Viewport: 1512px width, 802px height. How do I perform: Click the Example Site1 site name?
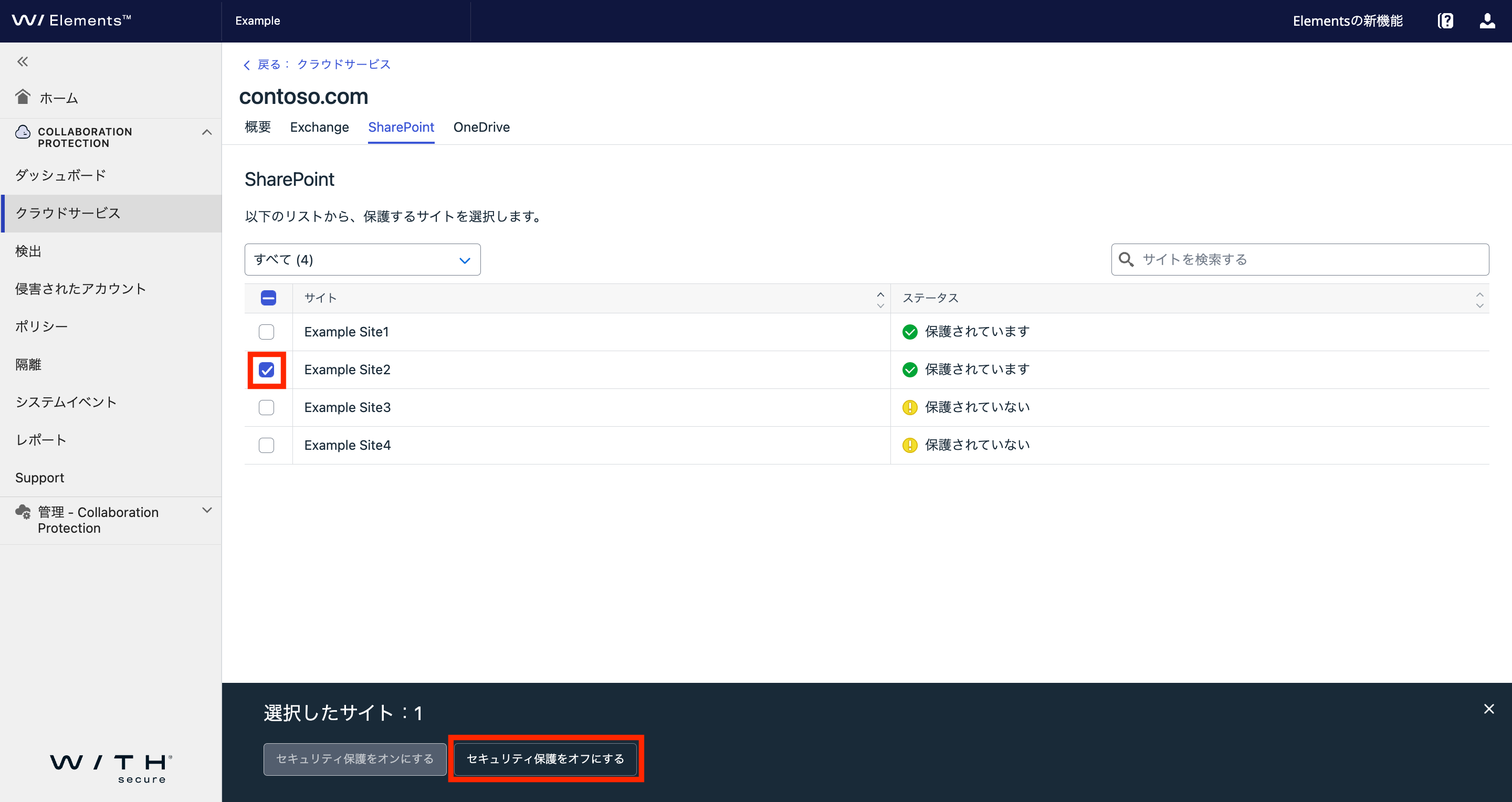(x=346, y=332)
